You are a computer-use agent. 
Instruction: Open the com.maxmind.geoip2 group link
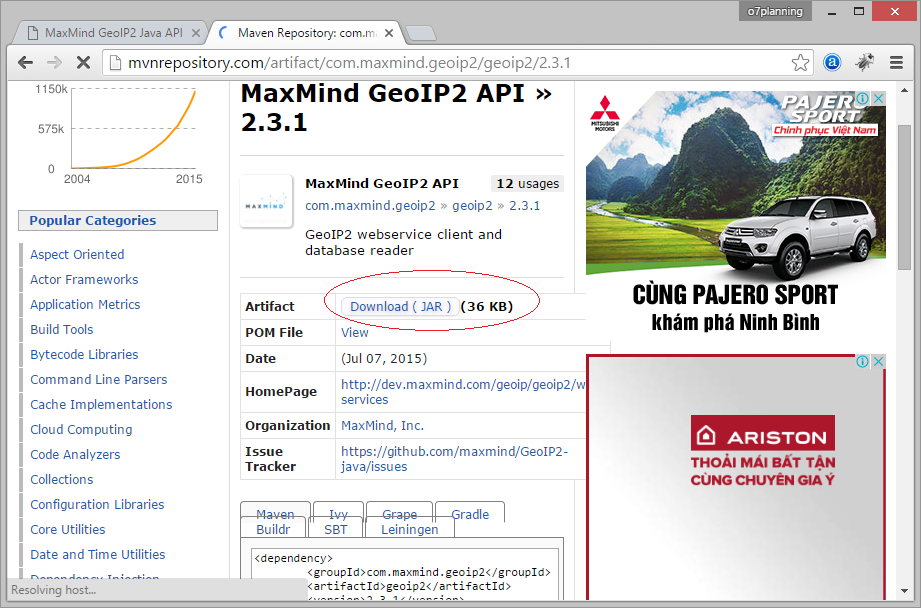pyautogui.click(x=370, y=206)
